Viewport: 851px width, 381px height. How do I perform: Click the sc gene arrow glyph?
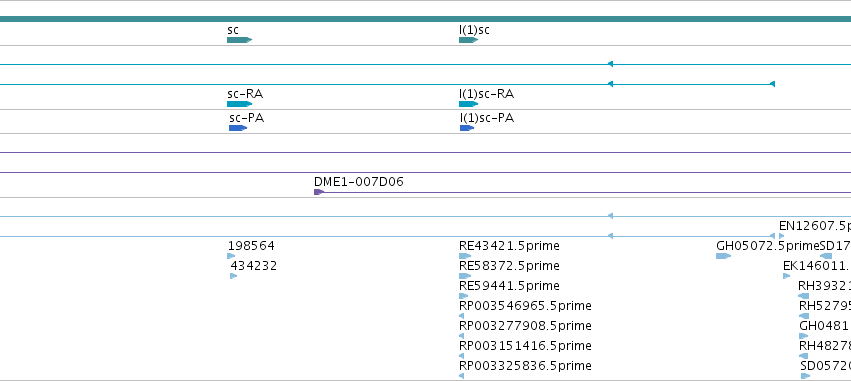tap(239, 40)
